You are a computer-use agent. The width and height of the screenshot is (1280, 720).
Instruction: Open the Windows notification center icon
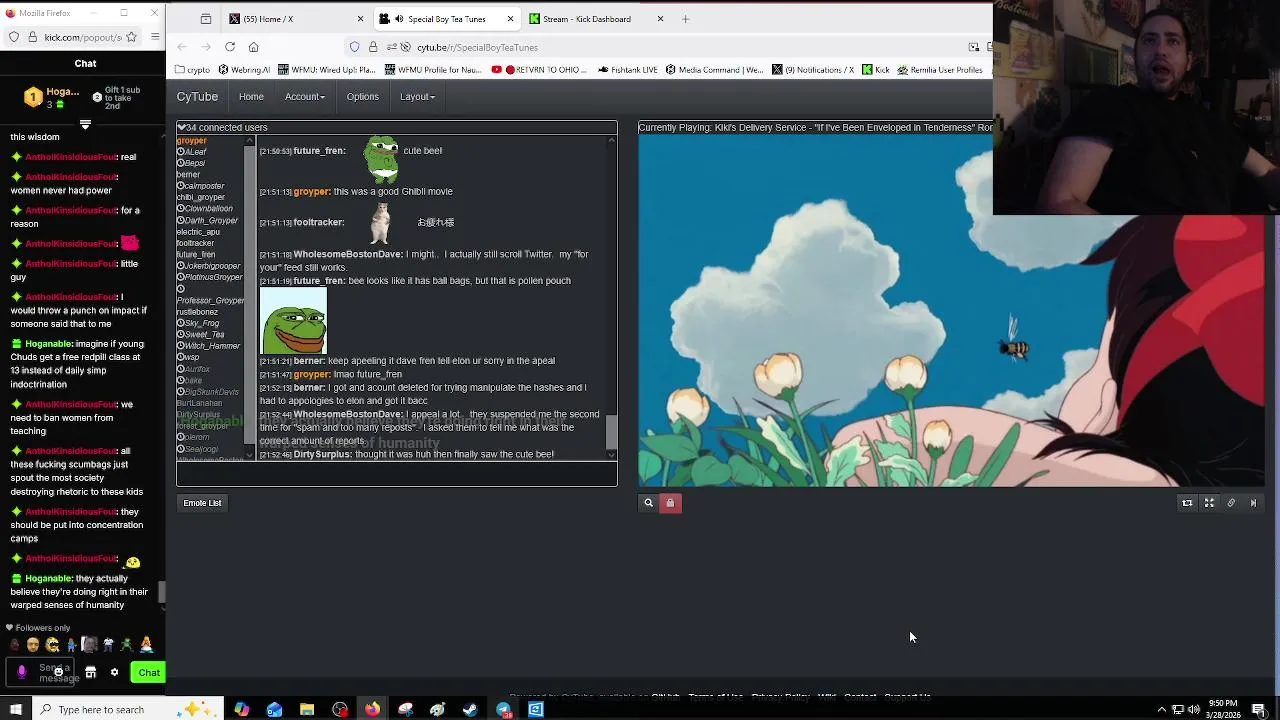click(1259, 710)
